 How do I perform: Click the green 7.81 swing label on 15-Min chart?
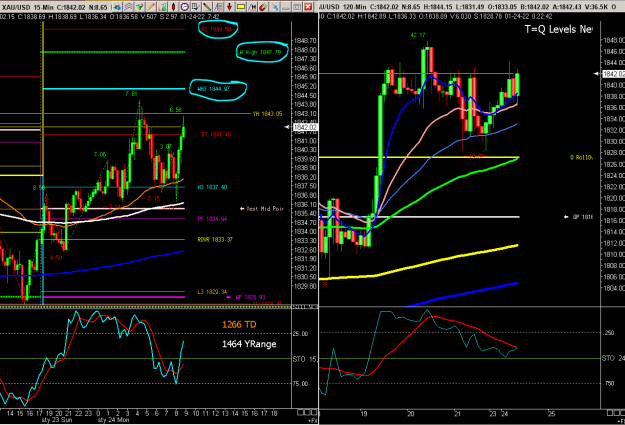point(131,94)
